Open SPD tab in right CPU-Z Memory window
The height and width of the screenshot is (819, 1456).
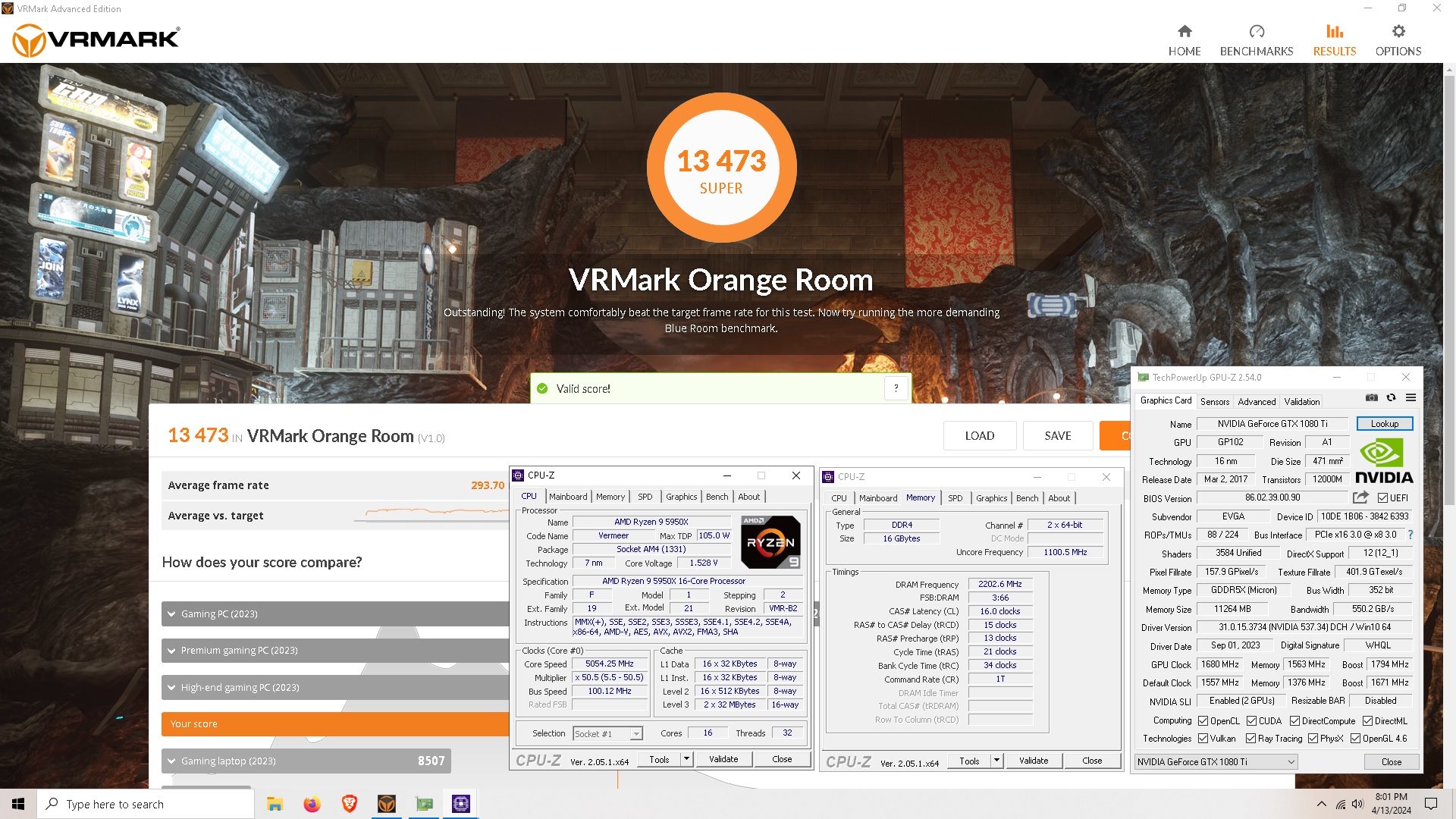tap(955, 498)
